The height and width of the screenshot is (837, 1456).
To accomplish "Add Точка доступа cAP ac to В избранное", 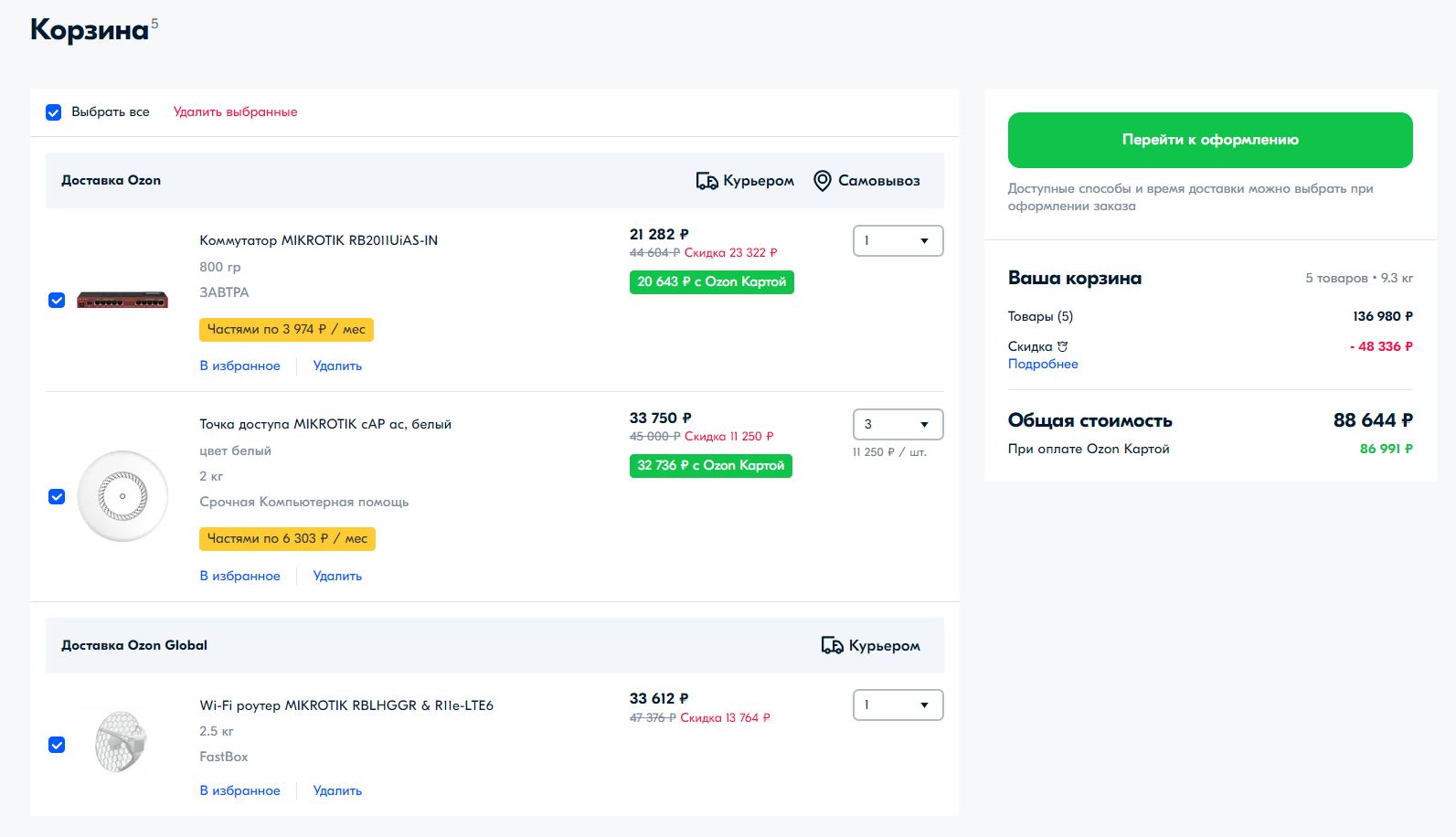I will click(240, 576).
